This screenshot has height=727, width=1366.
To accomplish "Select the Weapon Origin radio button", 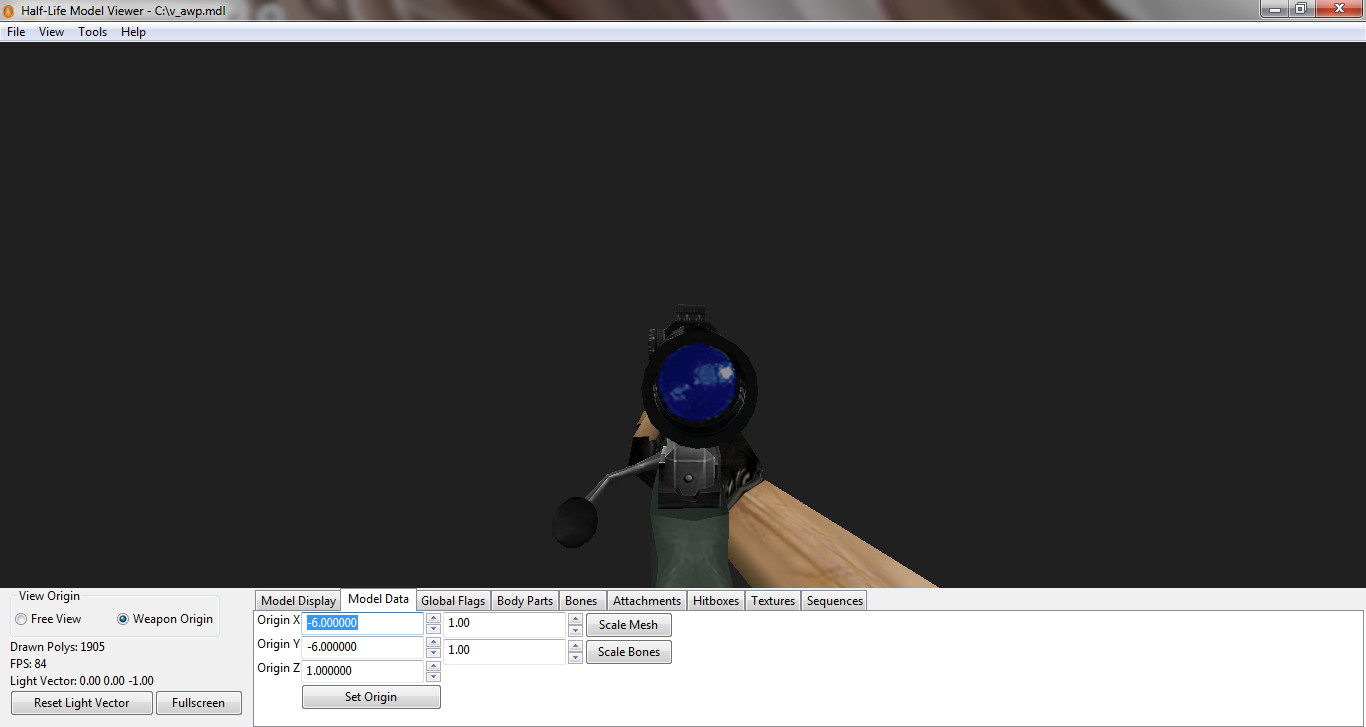I will click(123, 619).
